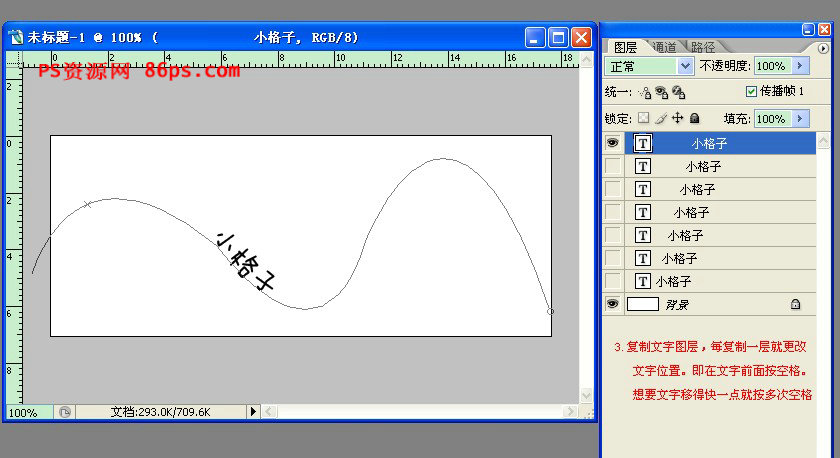The width and height of the screenshot is (840, 458).
Task: Switch to the 图层 (Layers) tab
Action: tap(625, 47)
